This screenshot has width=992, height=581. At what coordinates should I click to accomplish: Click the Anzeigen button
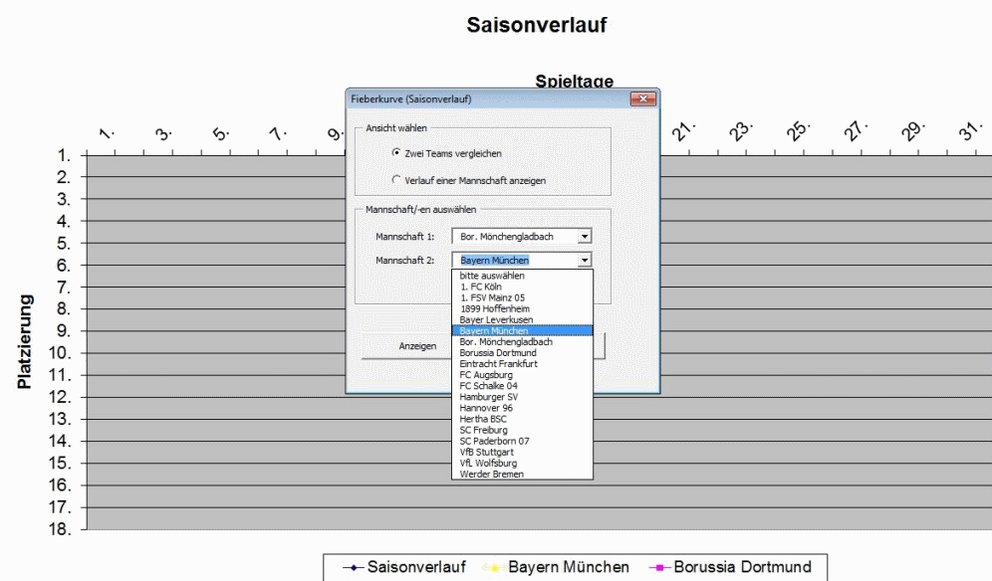point(418,346)
